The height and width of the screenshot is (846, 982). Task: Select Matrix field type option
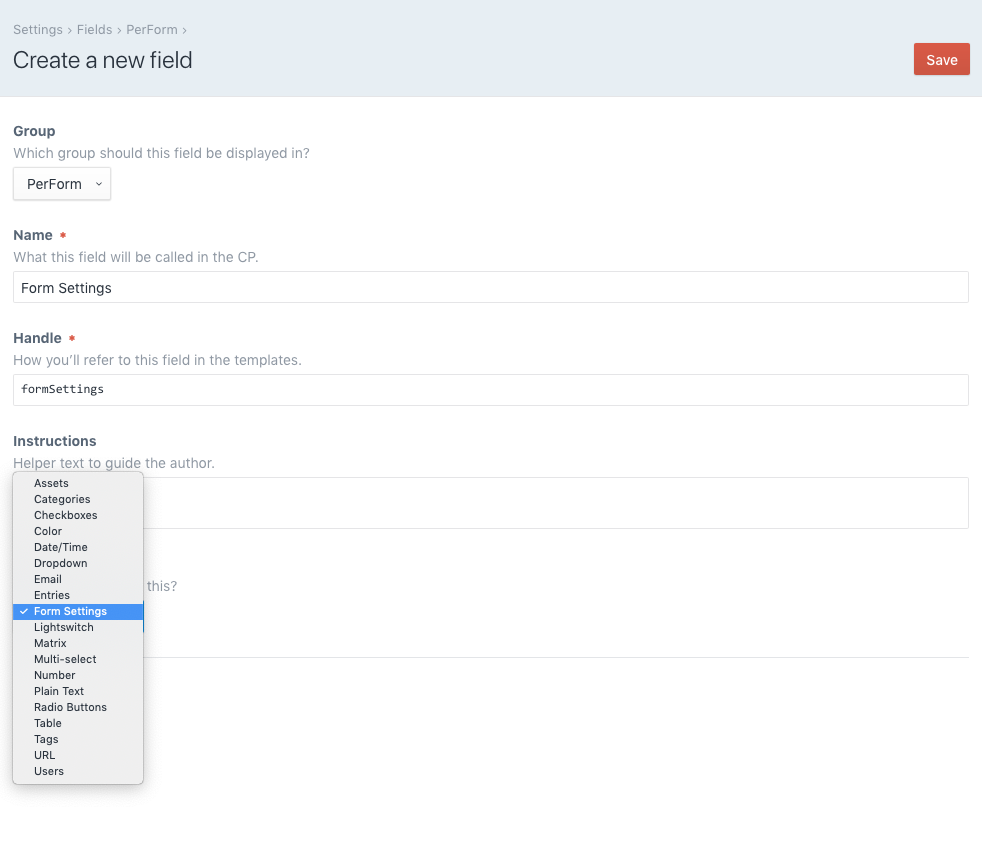[50, 643]
